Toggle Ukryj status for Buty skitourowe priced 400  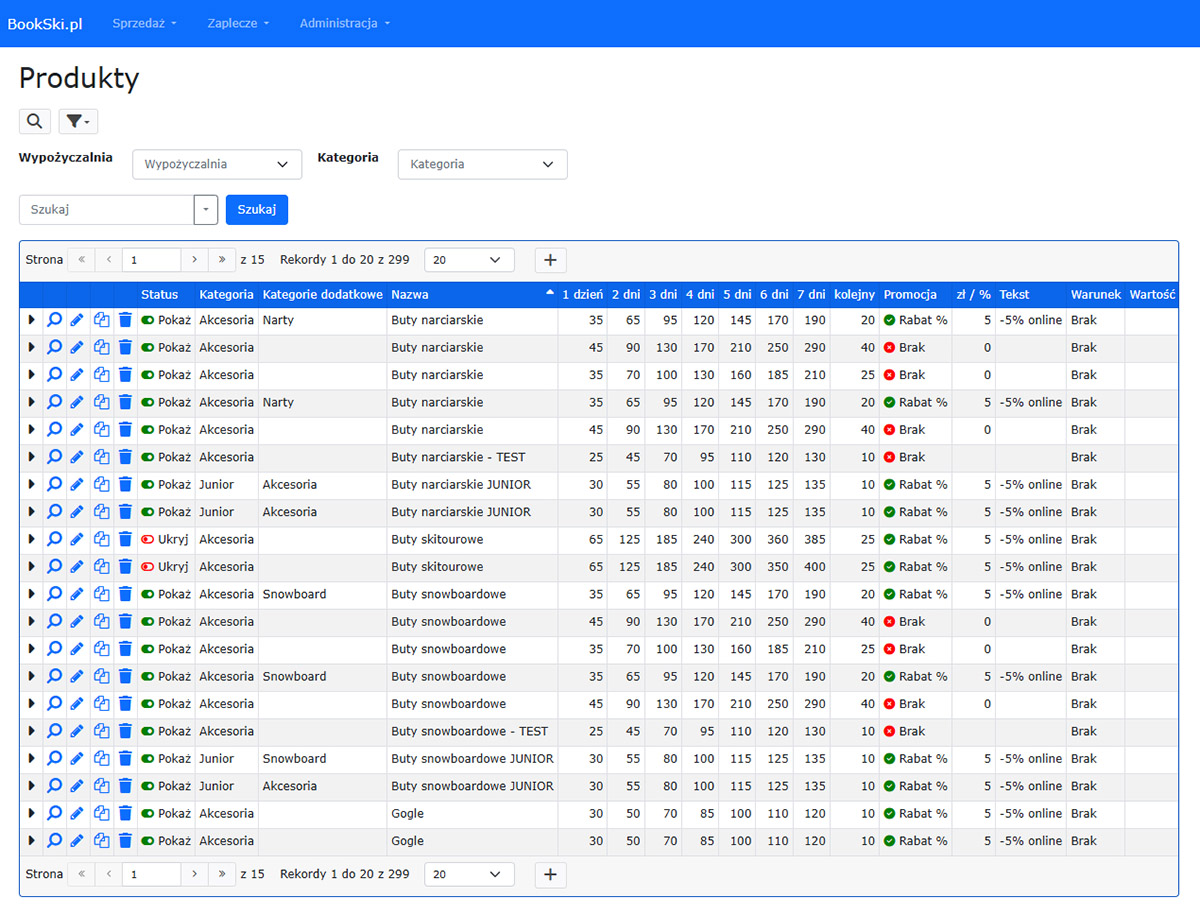click(x=148, y=567)
